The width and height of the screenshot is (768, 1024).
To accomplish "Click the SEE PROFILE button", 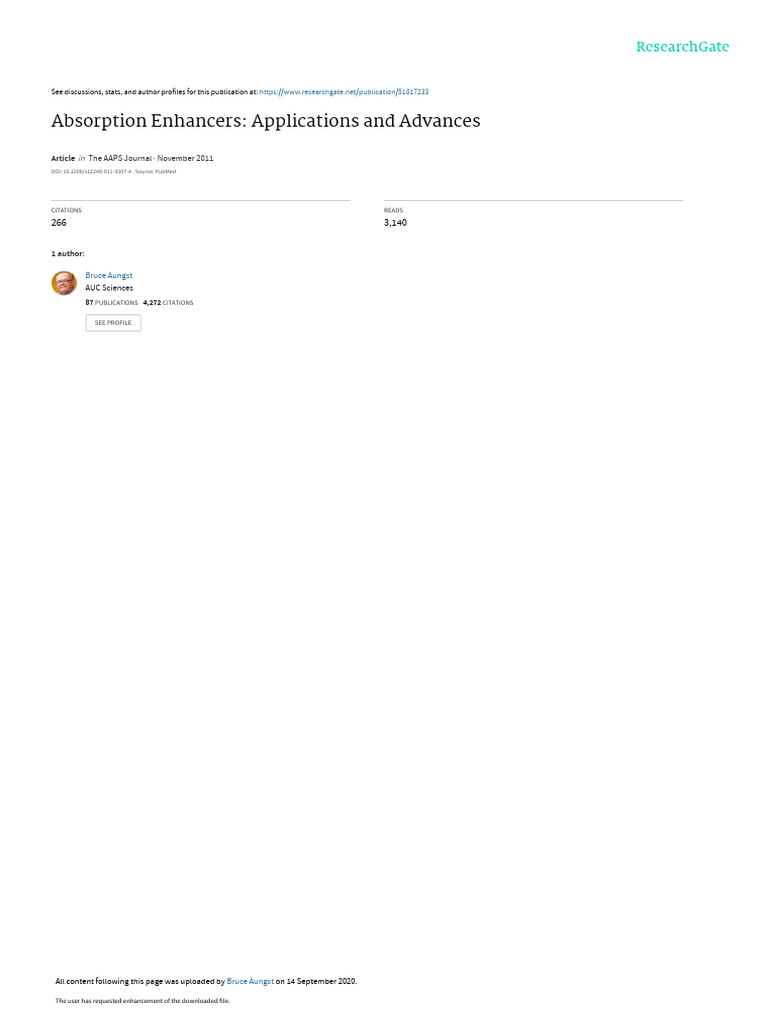I will (113, 323).
